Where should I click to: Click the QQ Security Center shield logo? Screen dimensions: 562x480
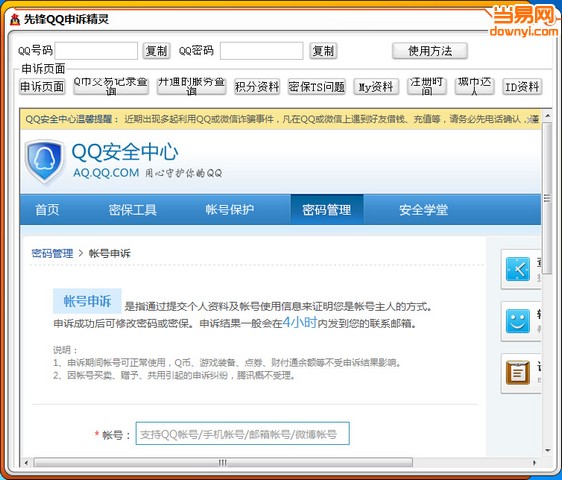point(44,161)
